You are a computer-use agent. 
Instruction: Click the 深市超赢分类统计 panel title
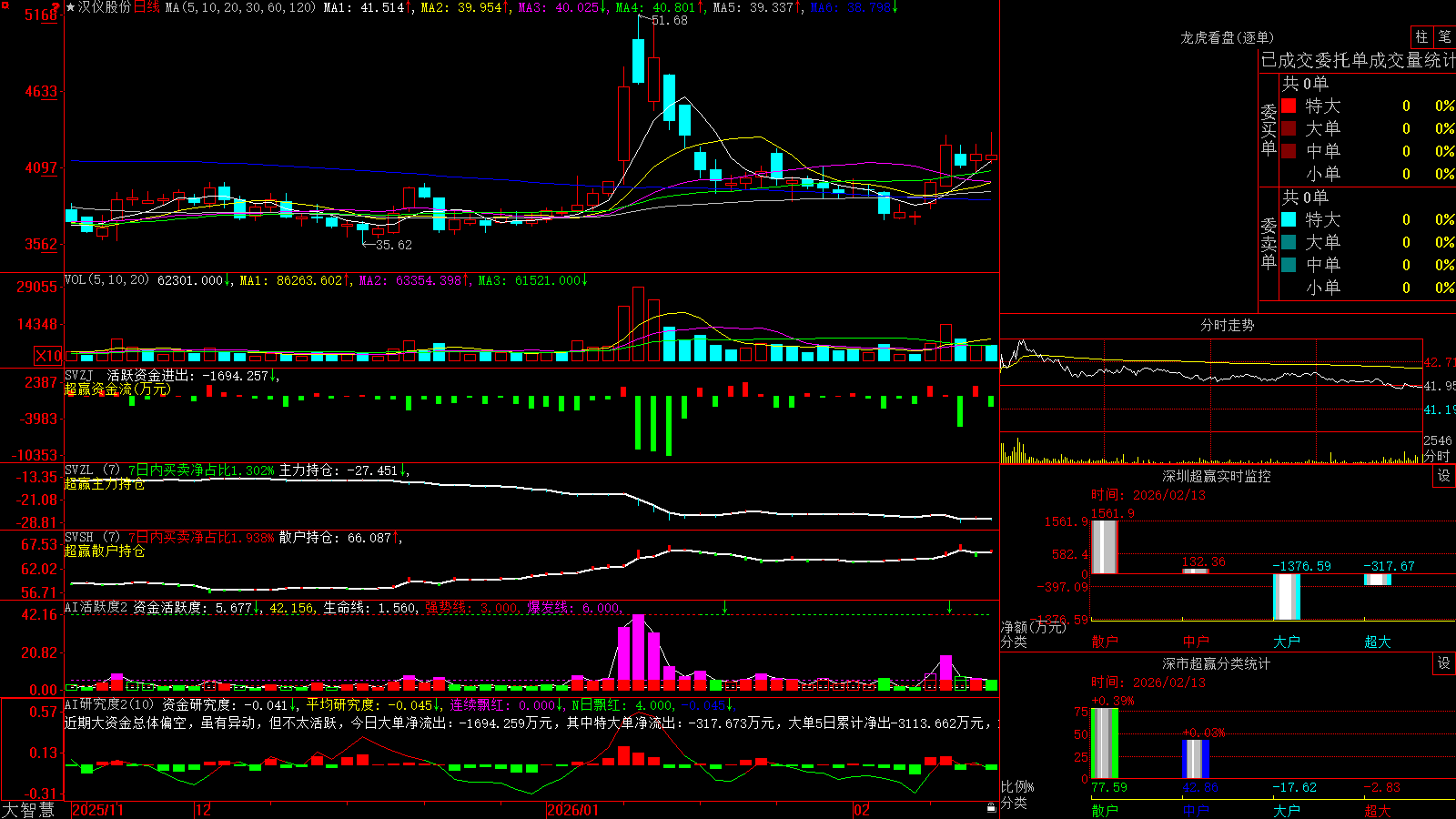point(1217,663)
